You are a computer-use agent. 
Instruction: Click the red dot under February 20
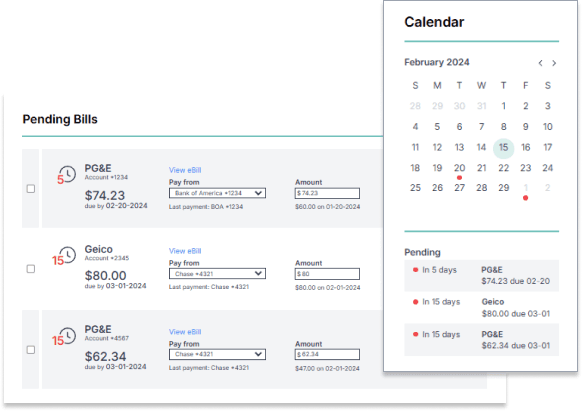459,177
